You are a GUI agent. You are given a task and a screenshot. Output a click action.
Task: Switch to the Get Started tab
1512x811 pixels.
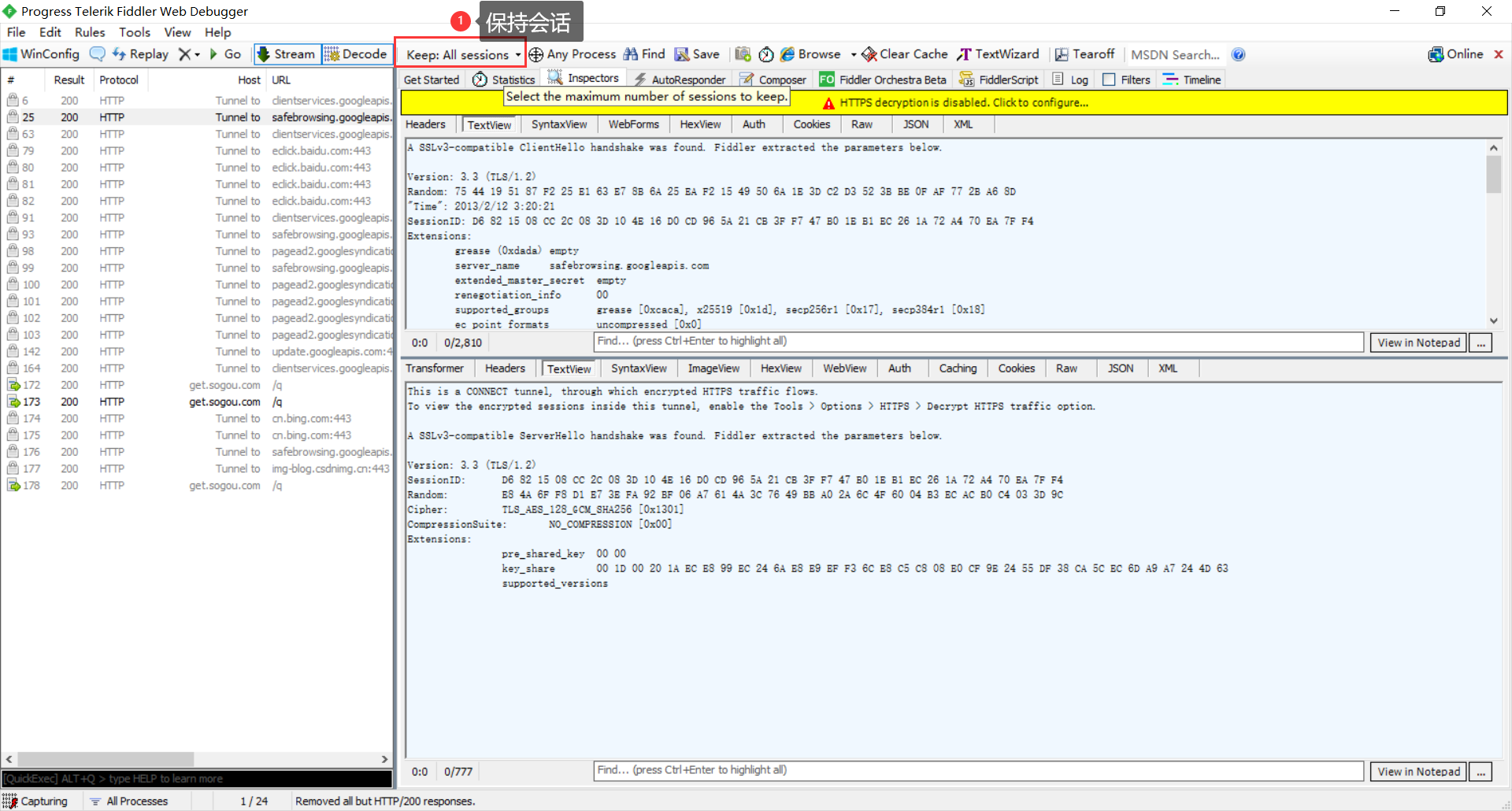pyautogui.click(x=431, y=80)
